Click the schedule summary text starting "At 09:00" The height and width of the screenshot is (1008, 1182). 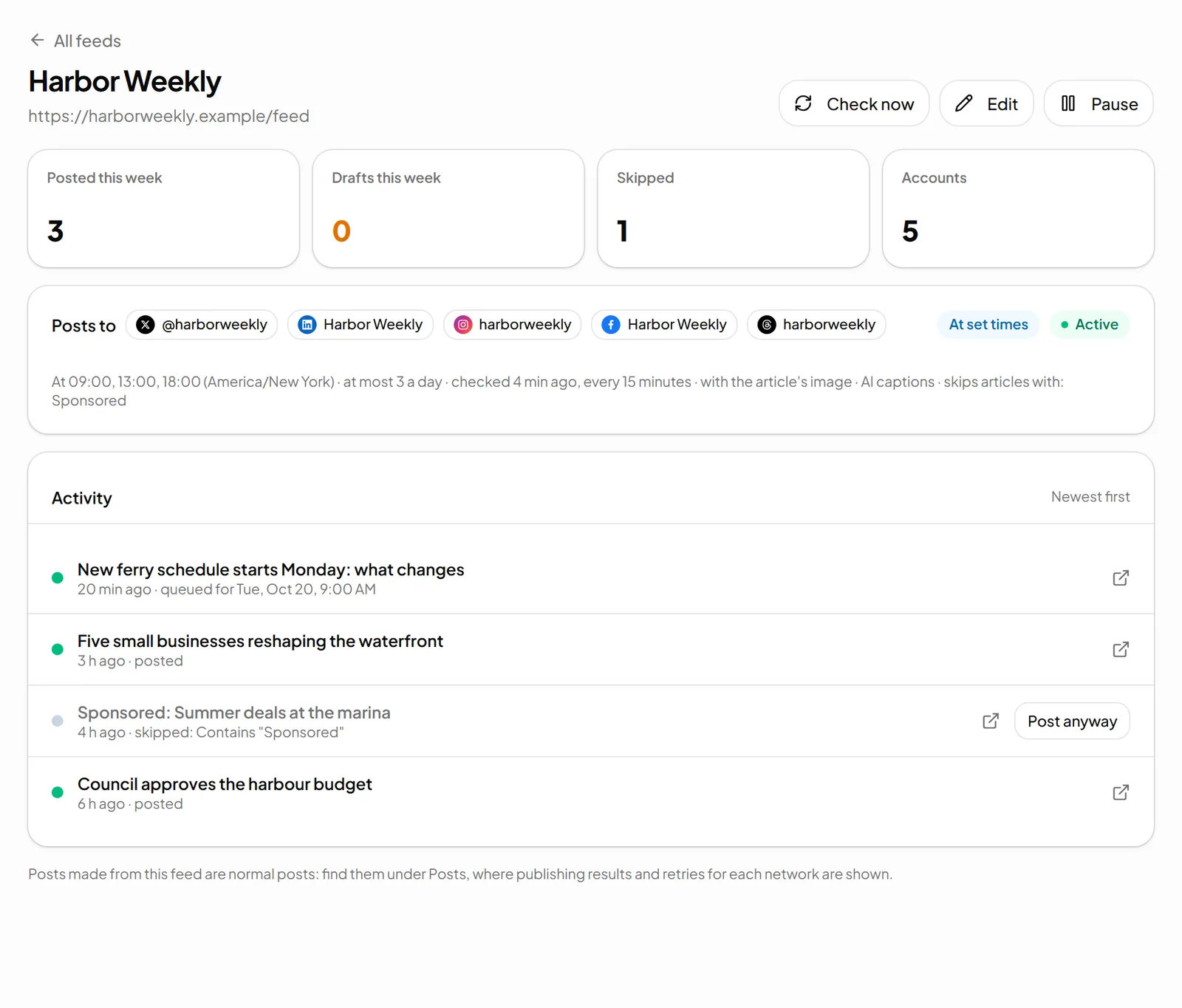point(558,391)
